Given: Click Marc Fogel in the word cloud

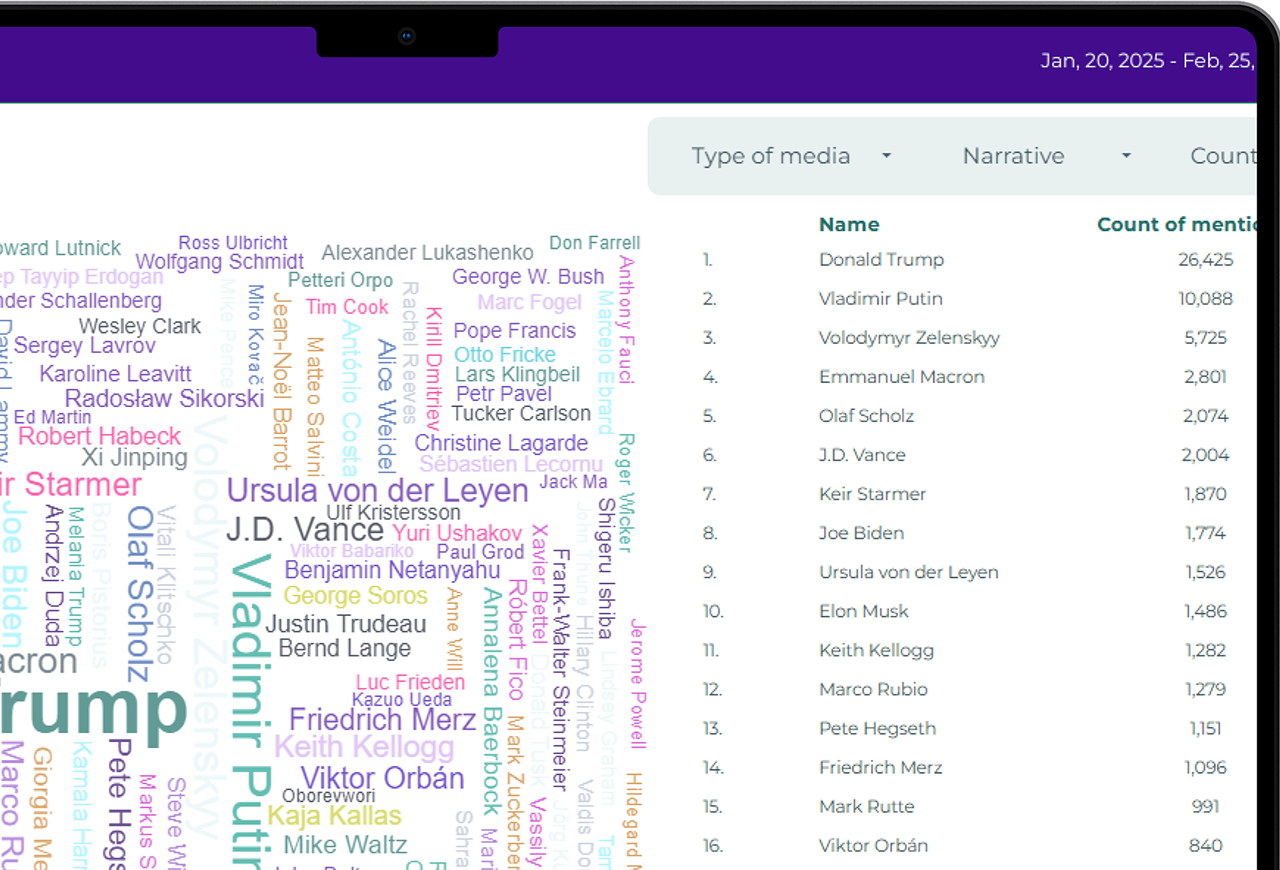Looking at the screenshot, I should coord(529,302).
